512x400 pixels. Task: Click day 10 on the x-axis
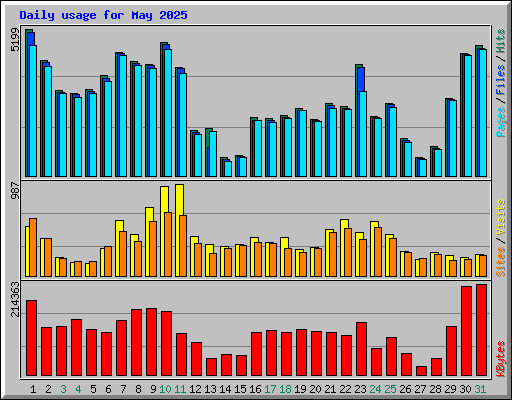tap(165, 389)
